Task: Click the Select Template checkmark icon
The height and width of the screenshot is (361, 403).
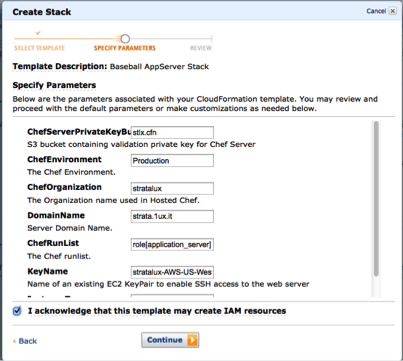Action: point(38,33)
